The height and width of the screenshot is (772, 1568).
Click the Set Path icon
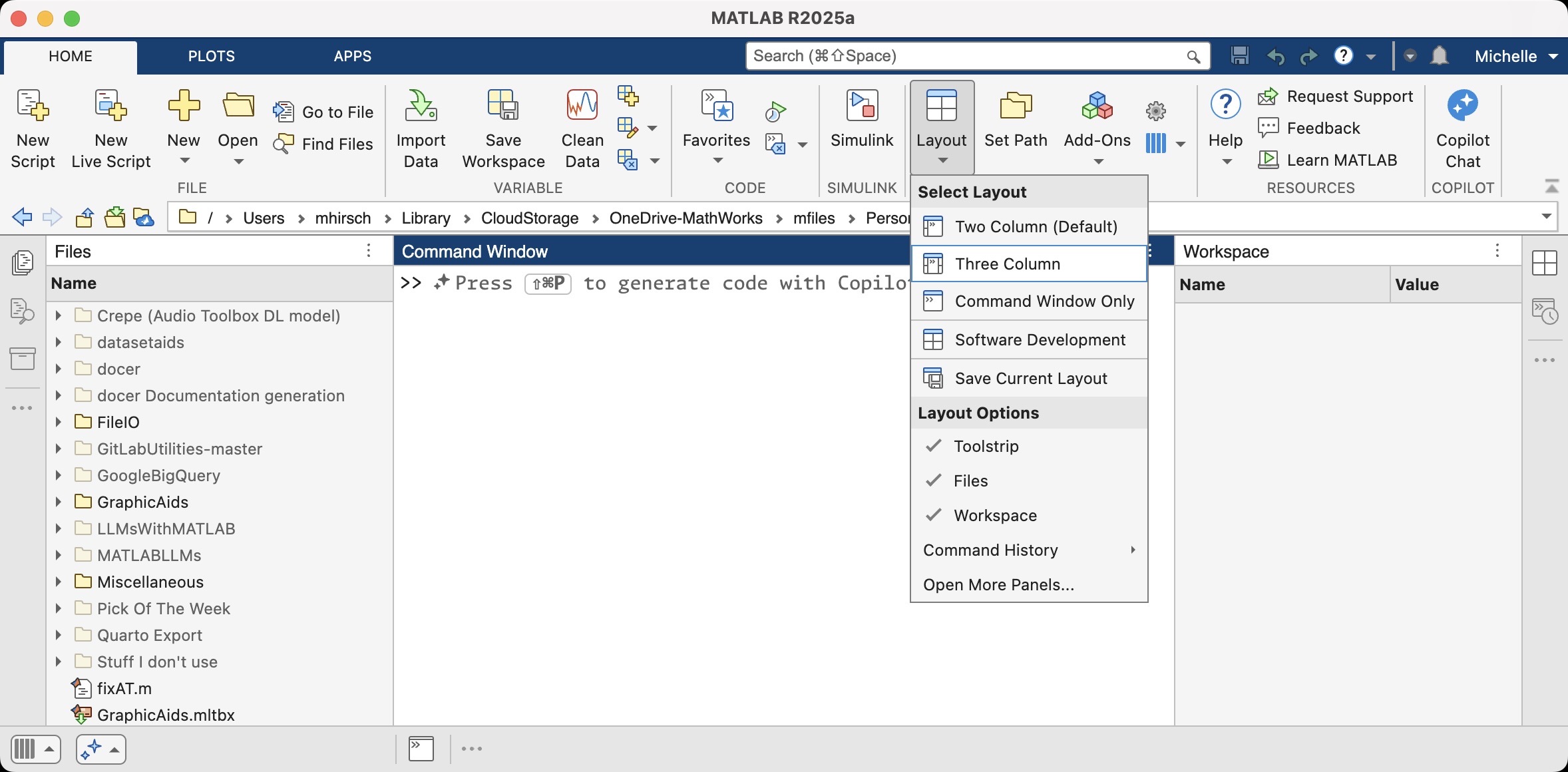pyautogui.click(x=1016, y=106)
